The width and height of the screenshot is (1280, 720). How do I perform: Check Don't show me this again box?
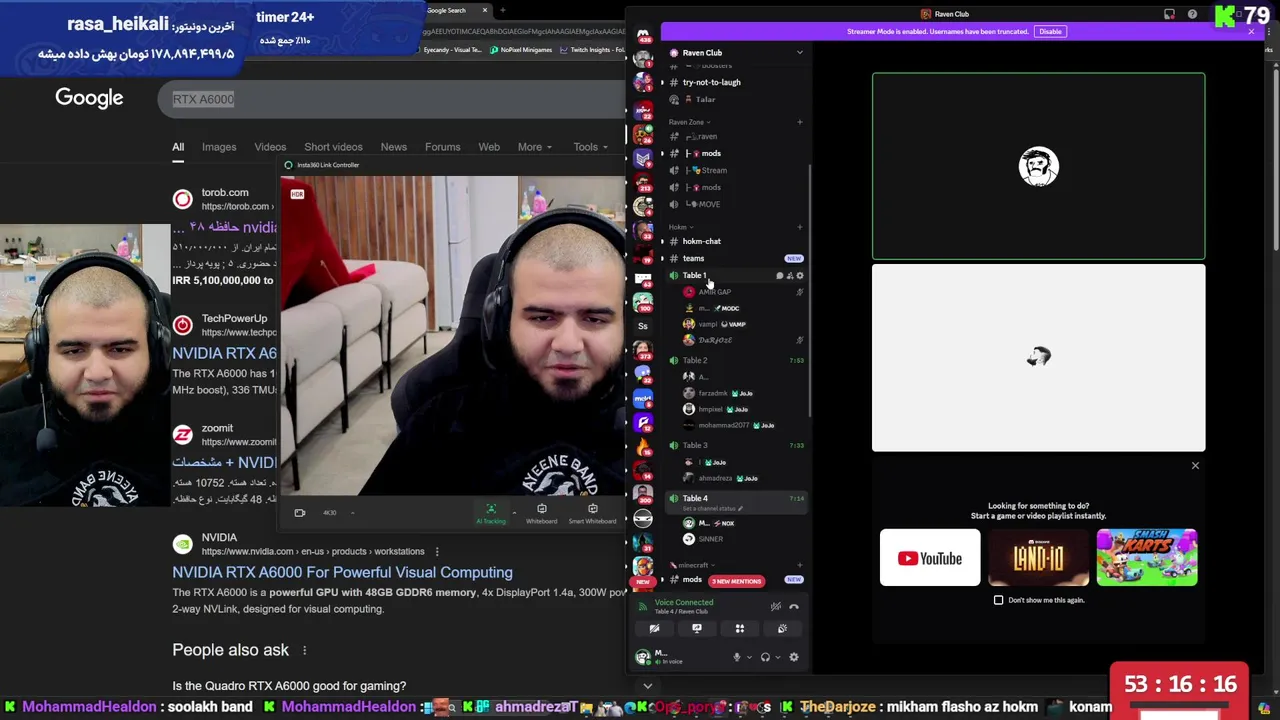pyautogui.click(x=998, y=600)
